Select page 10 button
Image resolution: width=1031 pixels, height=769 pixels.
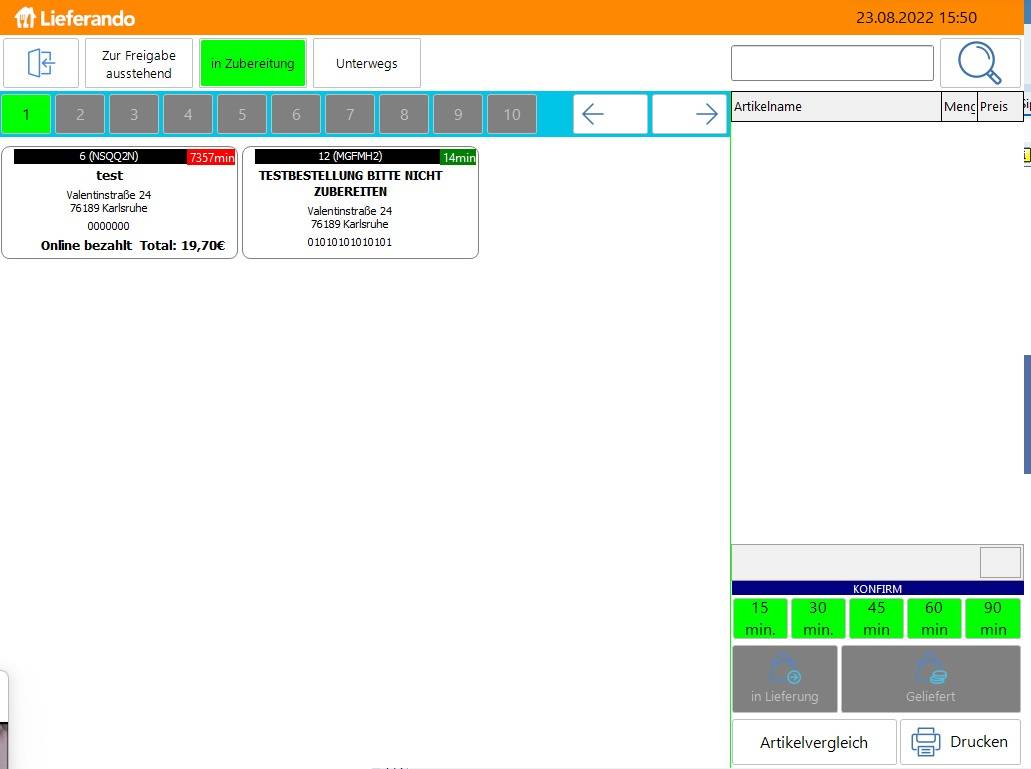pyautogui.click(x=512, y=115)
